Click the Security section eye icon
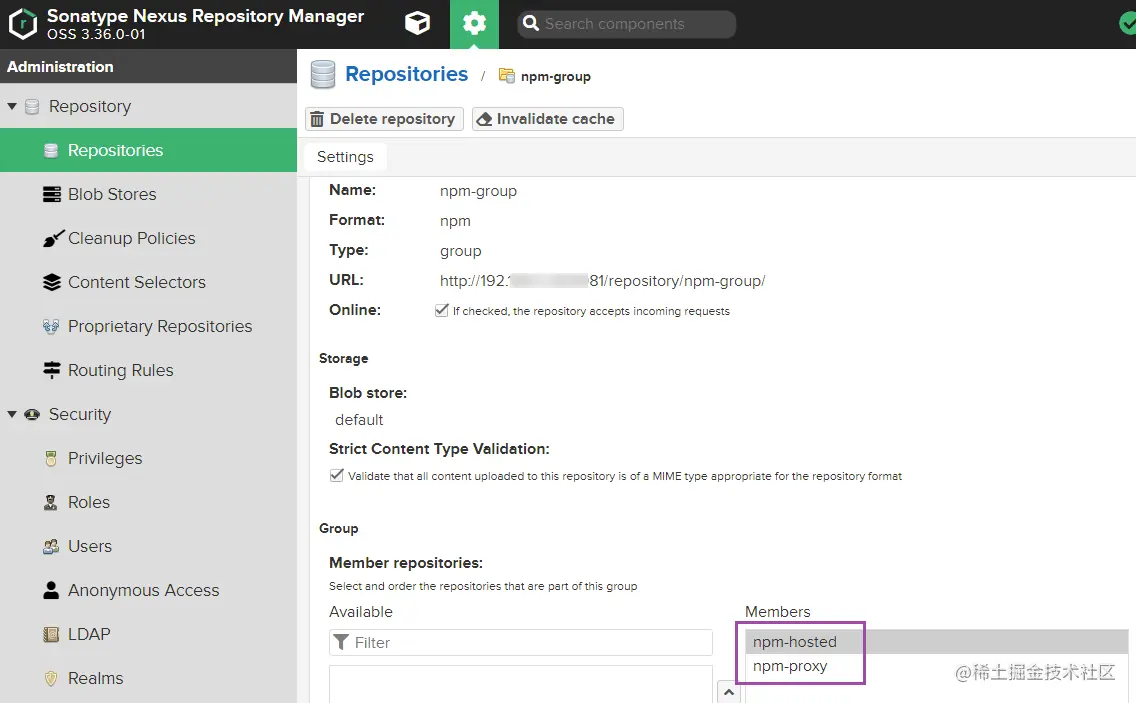1136x703 pixels. click(32, 415)
